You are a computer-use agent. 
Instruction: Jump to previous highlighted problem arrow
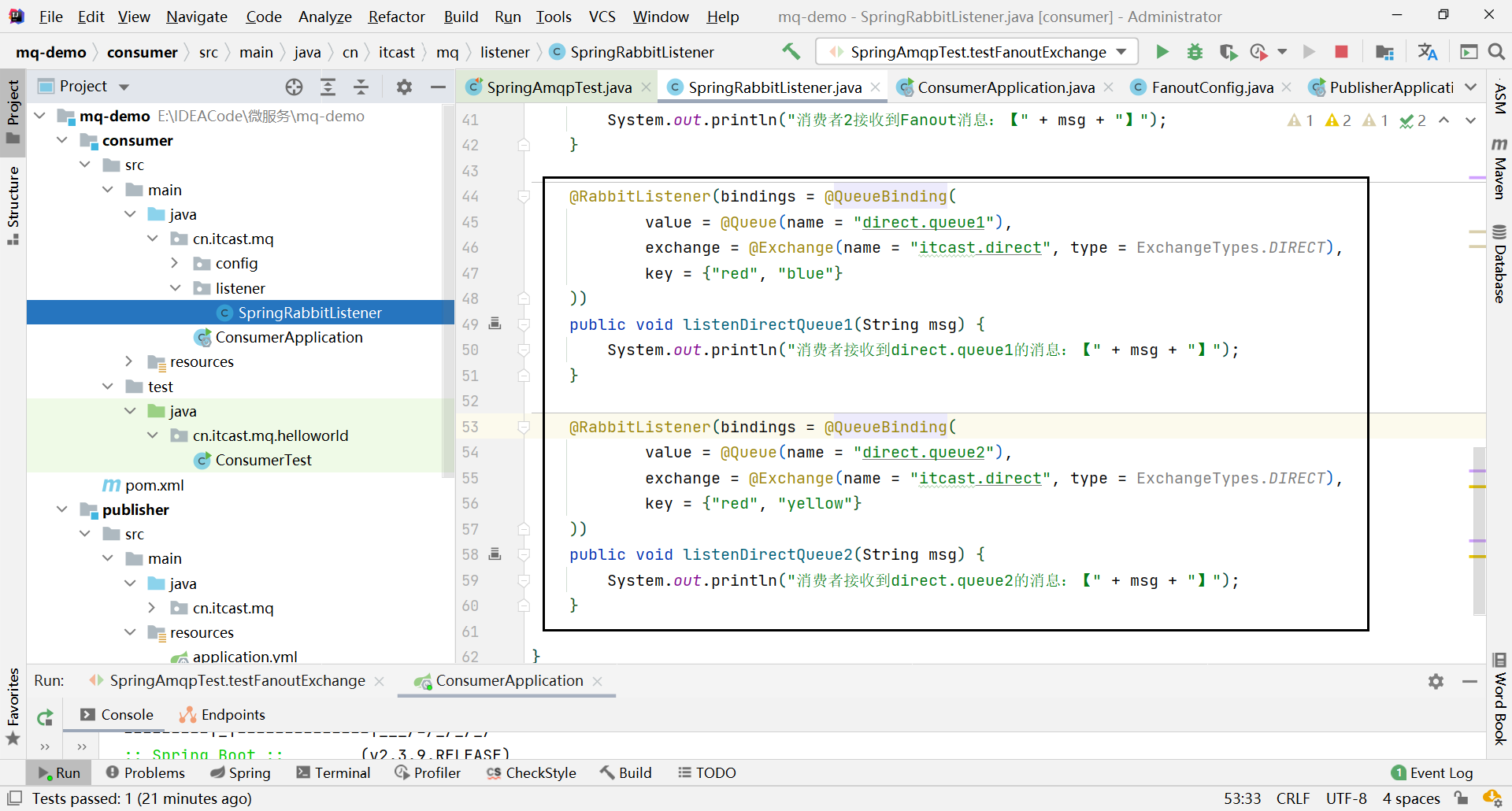(1444, 120)
